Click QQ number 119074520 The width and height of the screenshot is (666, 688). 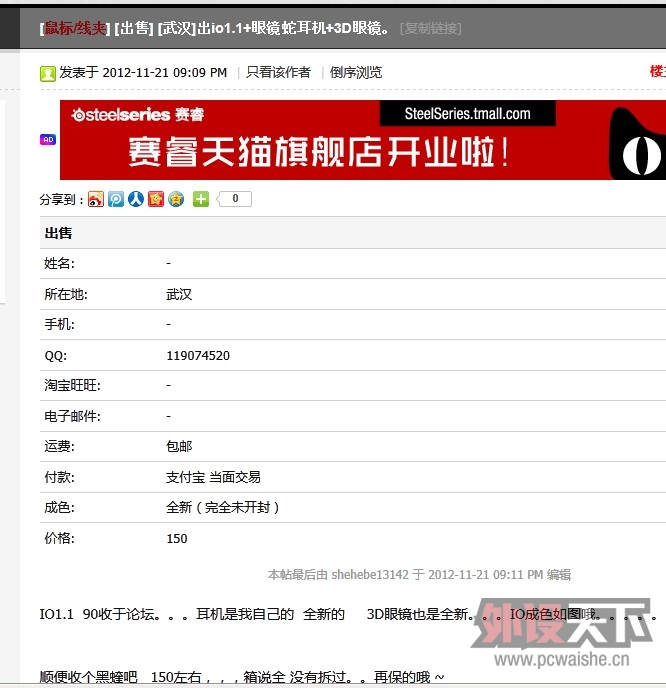(x=198, y=355)
